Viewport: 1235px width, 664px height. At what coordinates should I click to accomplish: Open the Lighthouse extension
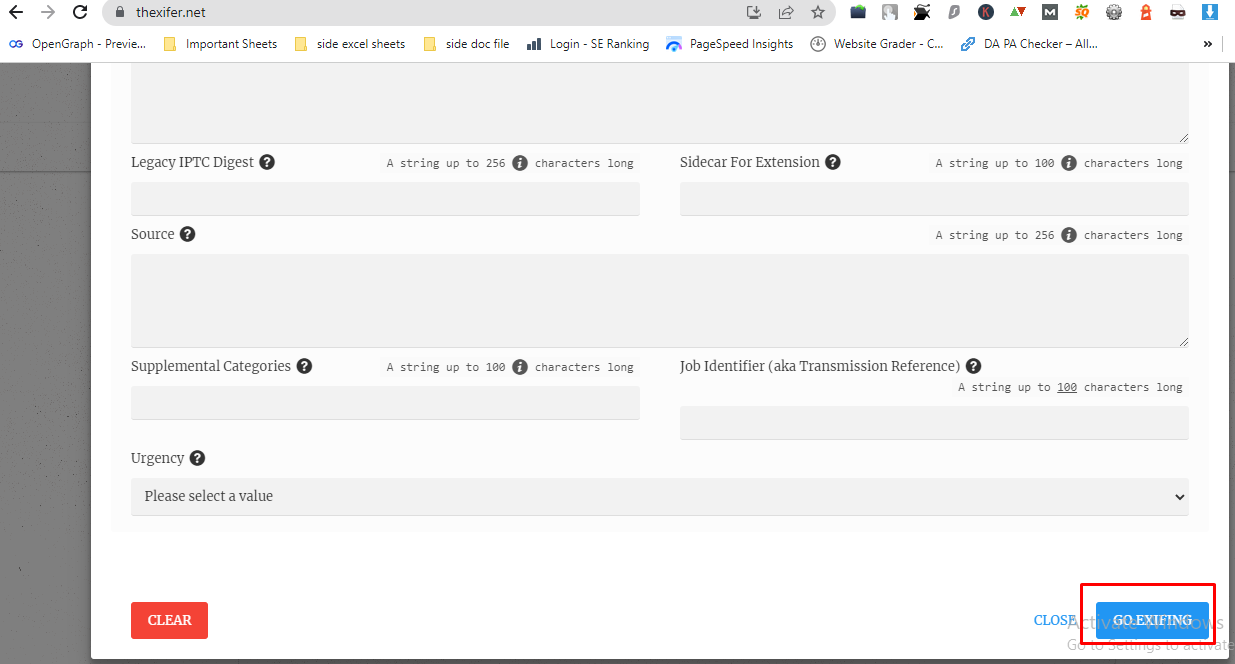pyautogui.click(x=1146, y=13)
